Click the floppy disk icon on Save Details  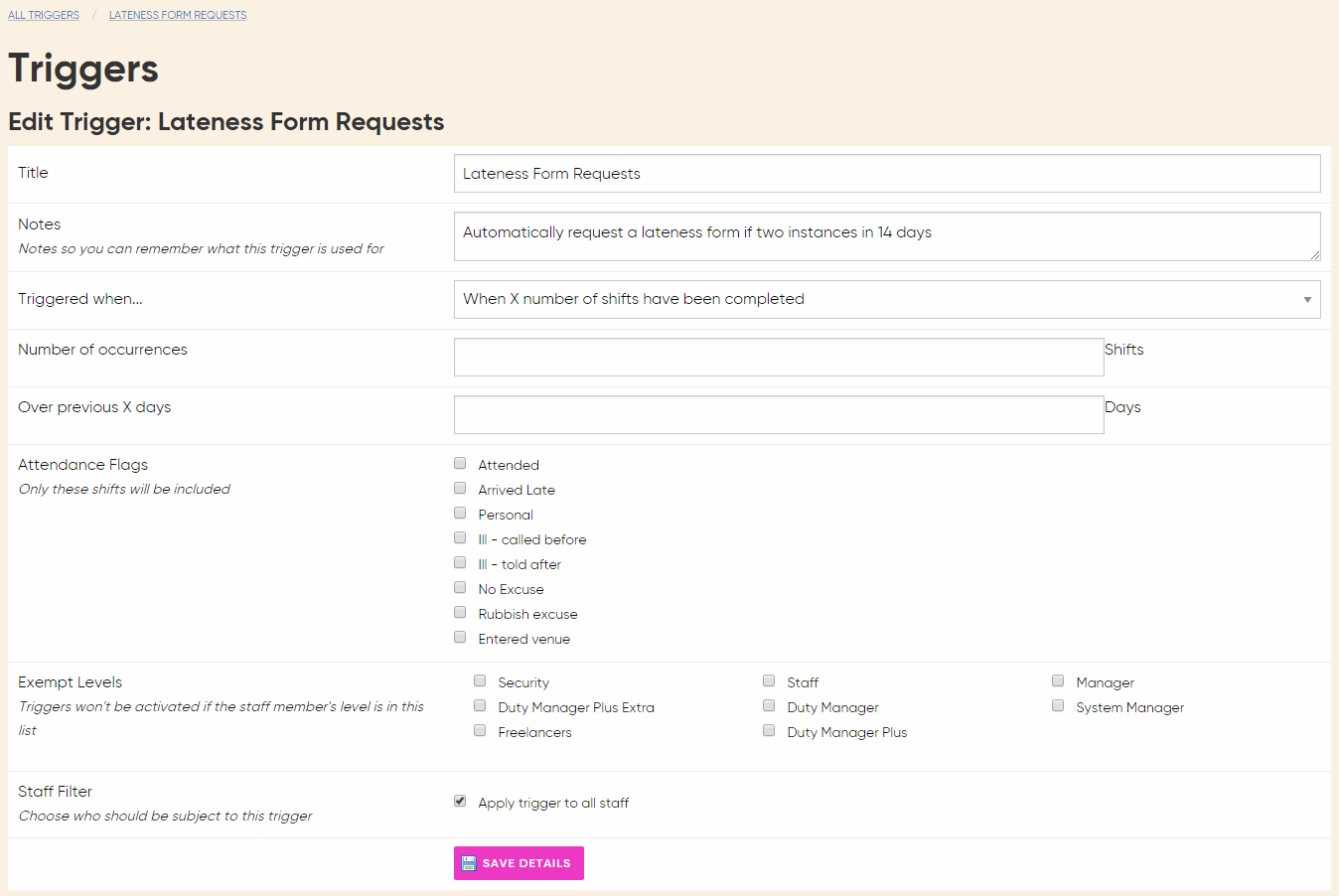click(469, 863)
